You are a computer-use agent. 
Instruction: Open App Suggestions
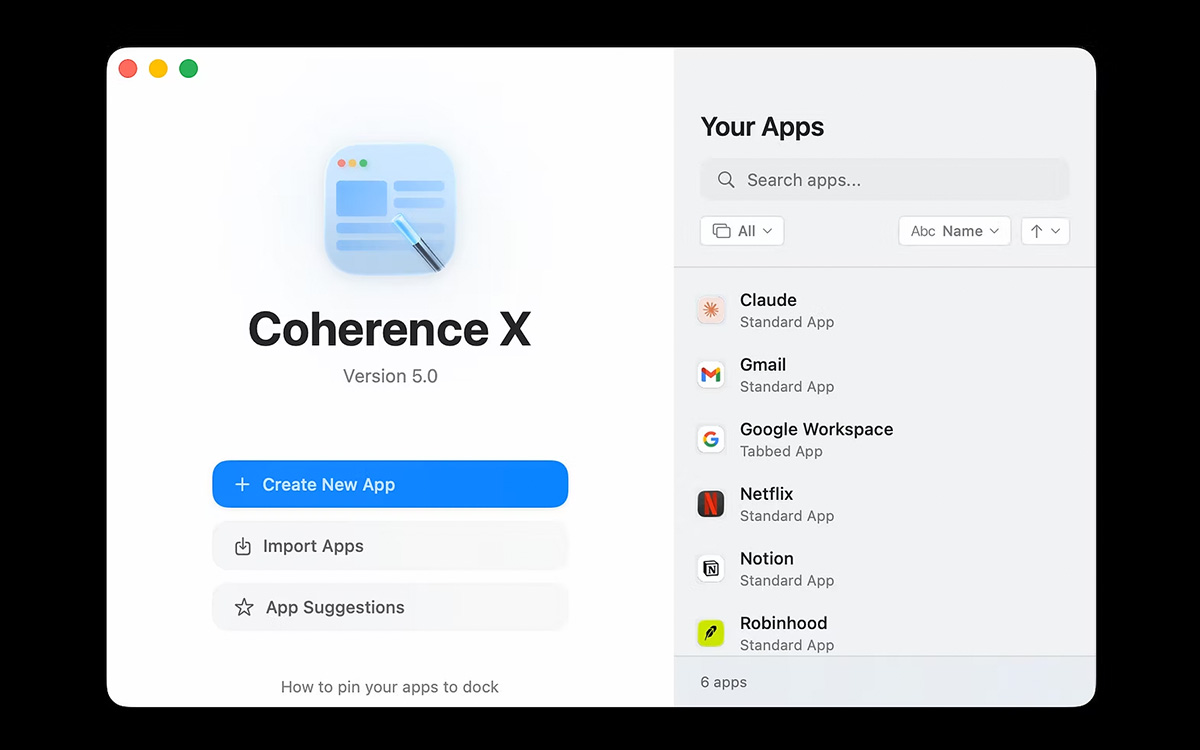click(x=390, y=607)
